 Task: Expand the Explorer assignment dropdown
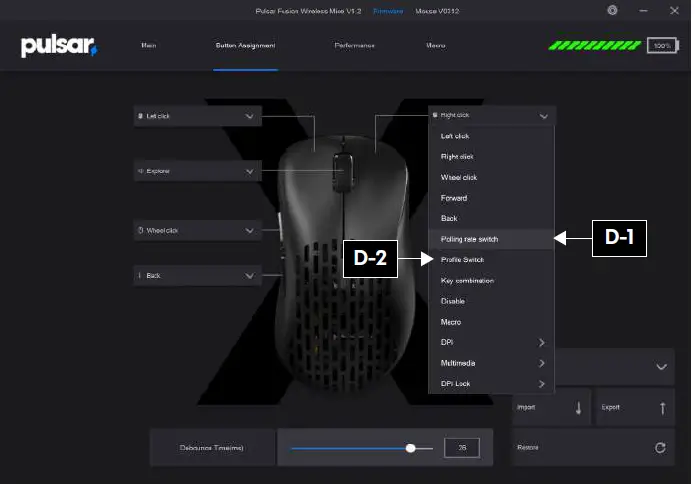point(250,172)
